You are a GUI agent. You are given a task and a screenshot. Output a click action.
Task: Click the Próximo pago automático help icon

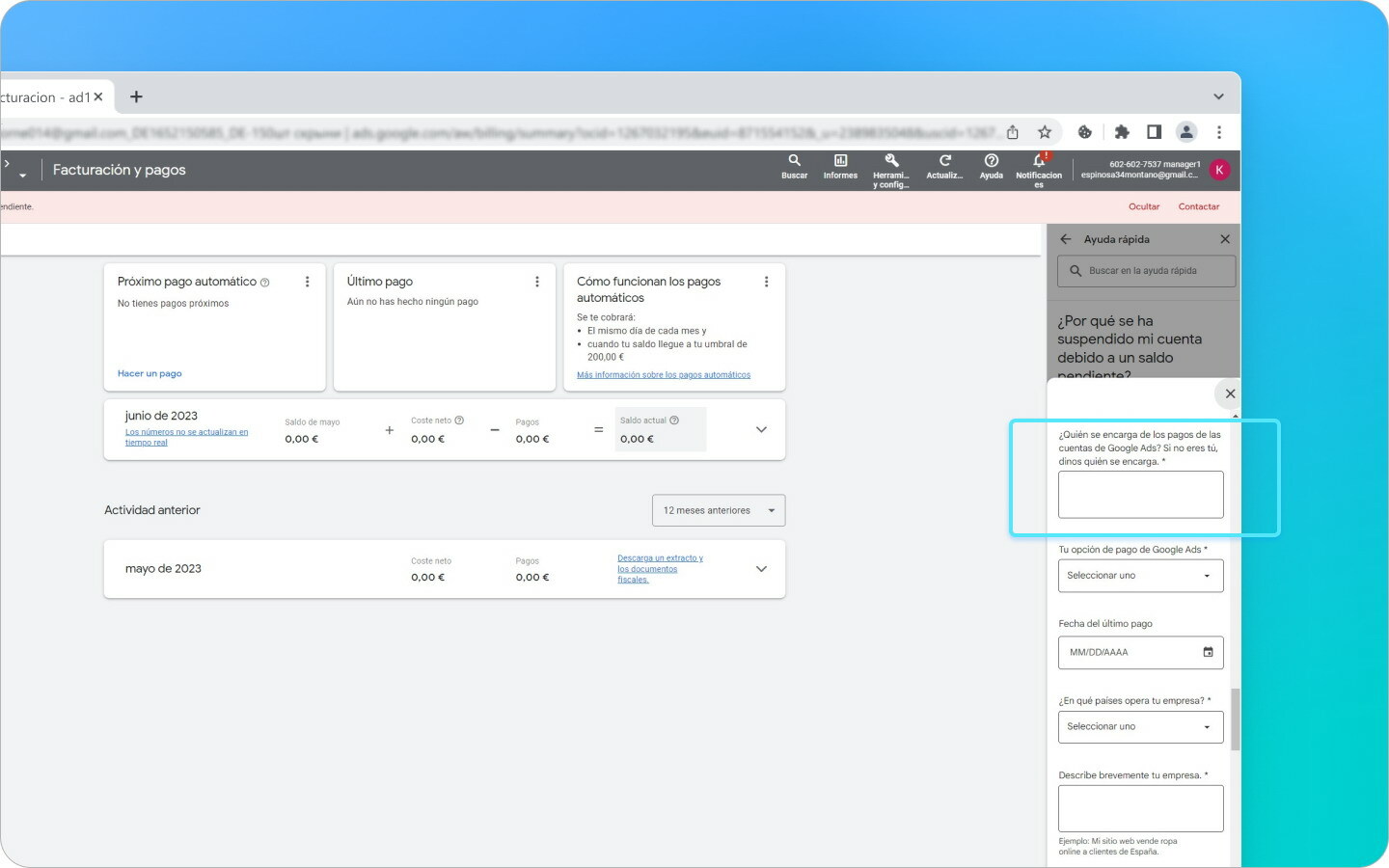(x=264, y=283)
